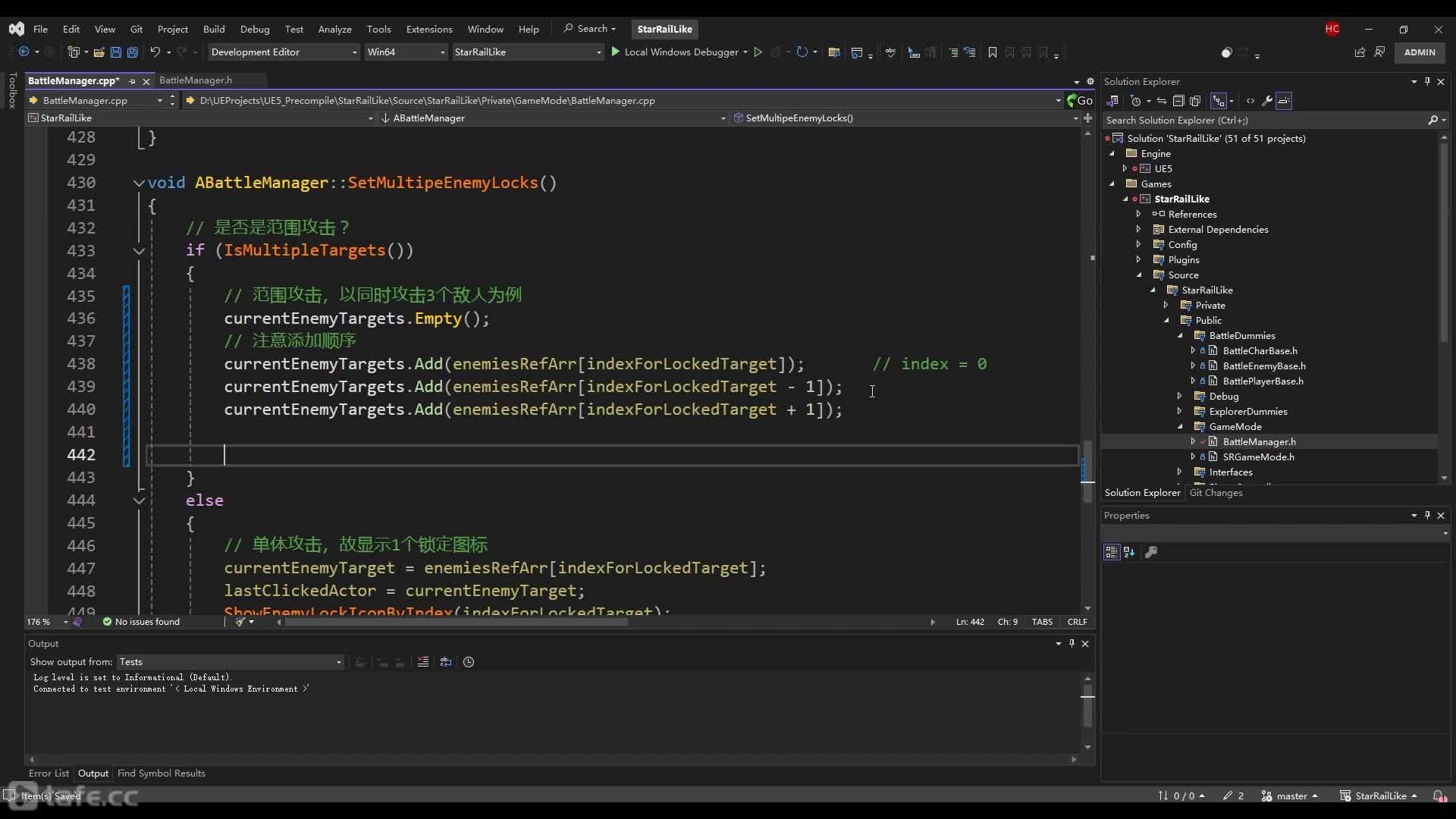Viewport: 1456px width, 819px height.
Task: Click the Property Pages wrench icon
Action: click(1151, 552)
